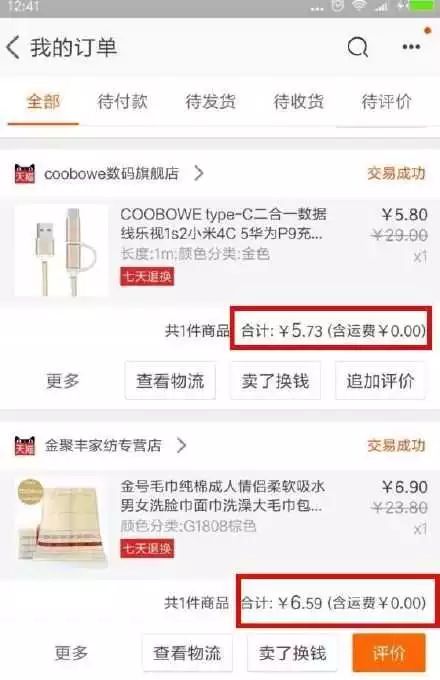Viewport: 440px width, 680px height.
Task: Switch to the 待收货 tab
Action: 299,102
